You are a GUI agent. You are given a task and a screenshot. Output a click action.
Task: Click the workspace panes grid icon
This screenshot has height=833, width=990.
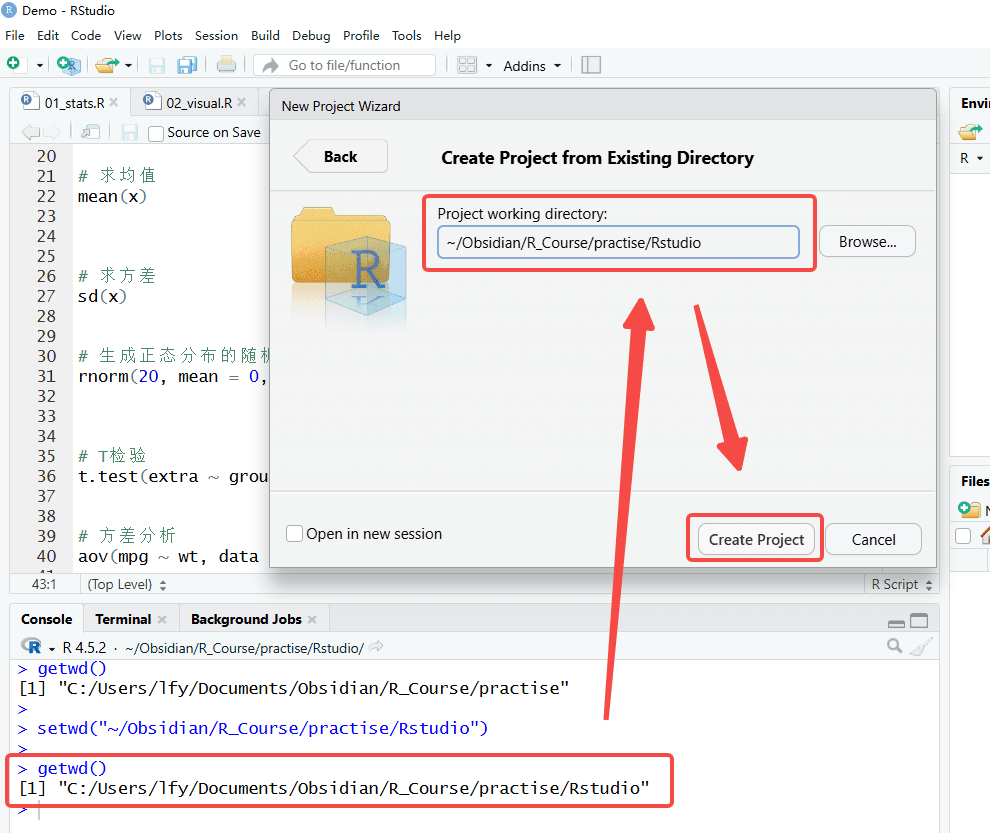[x=467, y=65]
